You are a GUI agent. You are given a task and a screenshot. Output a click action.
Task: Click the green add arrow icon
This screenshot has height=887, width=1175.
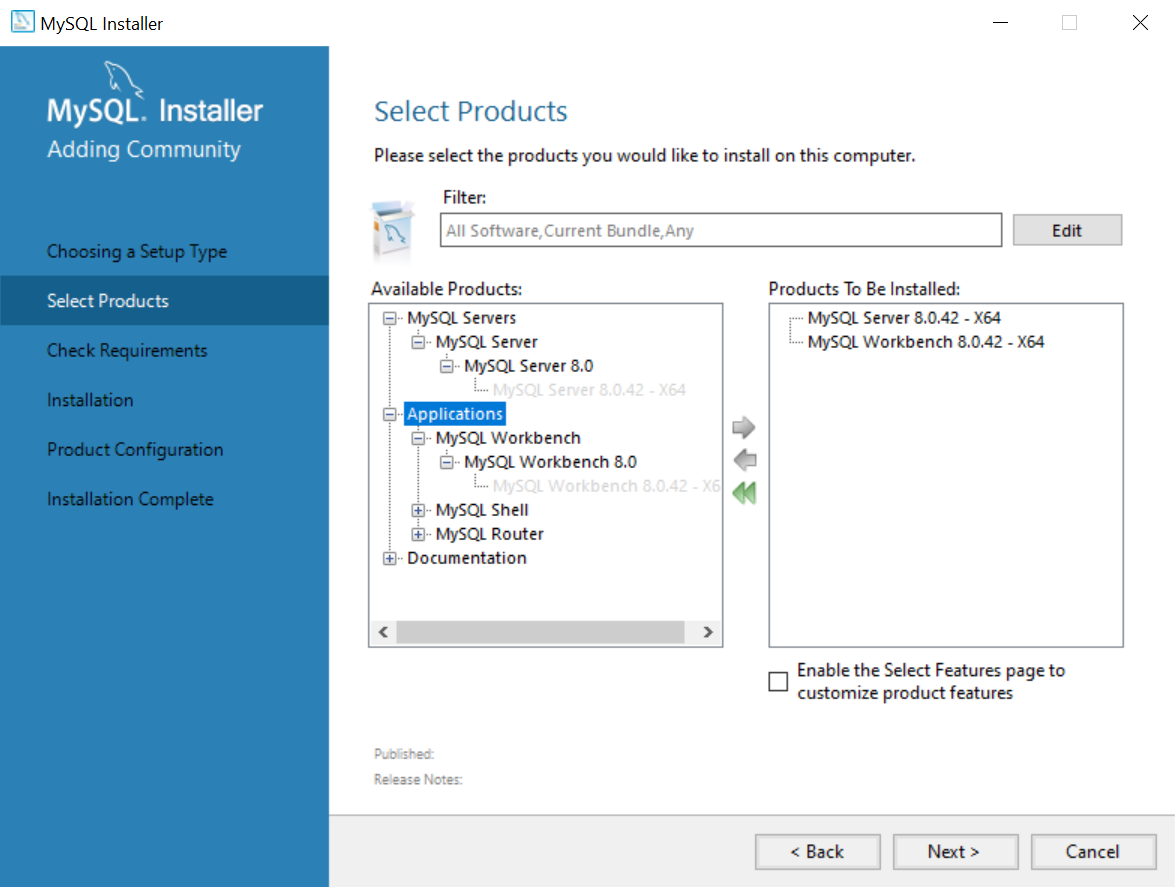tap(743, 428)
